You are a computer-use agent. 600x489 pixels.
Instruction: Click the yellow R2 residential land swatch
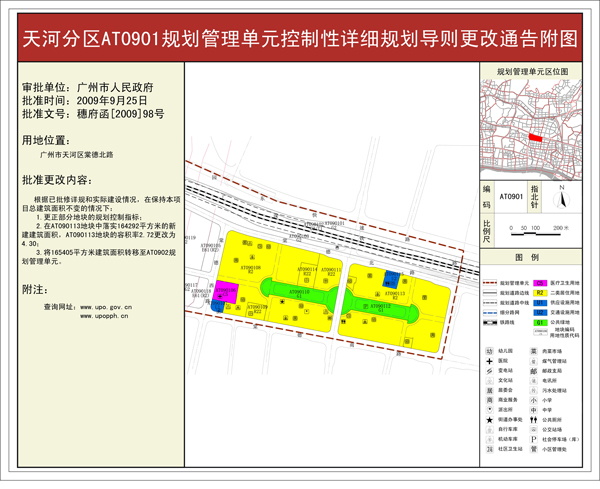pos(541,293)
